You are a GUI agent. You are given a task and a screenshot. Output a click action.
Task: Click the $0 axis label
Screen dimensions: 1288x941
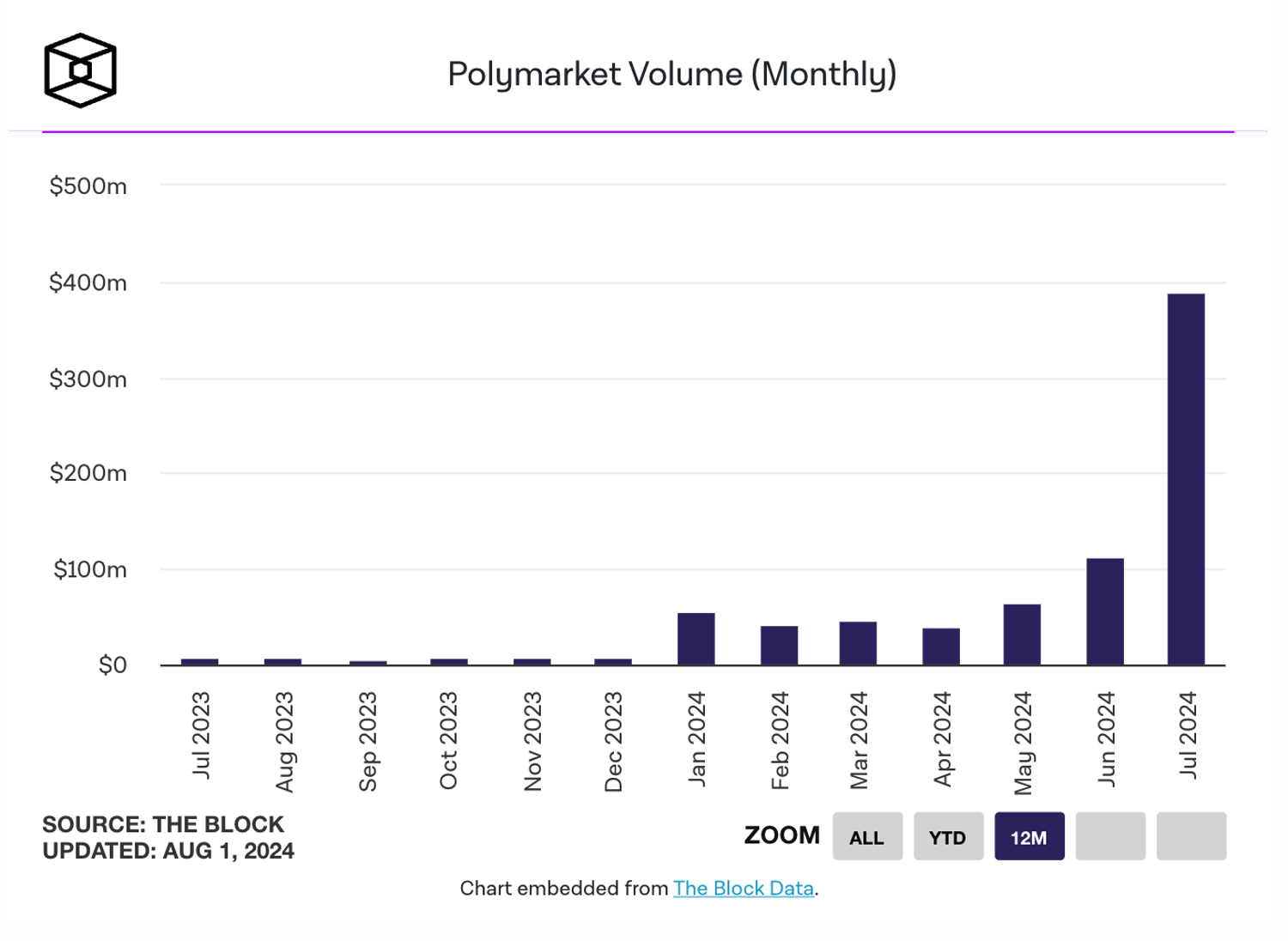(112, 665)
